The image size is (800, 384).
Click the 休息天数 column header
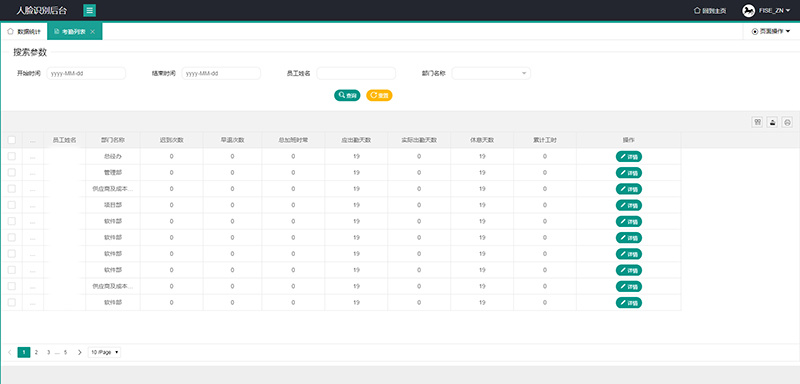(x=482, y=140)
